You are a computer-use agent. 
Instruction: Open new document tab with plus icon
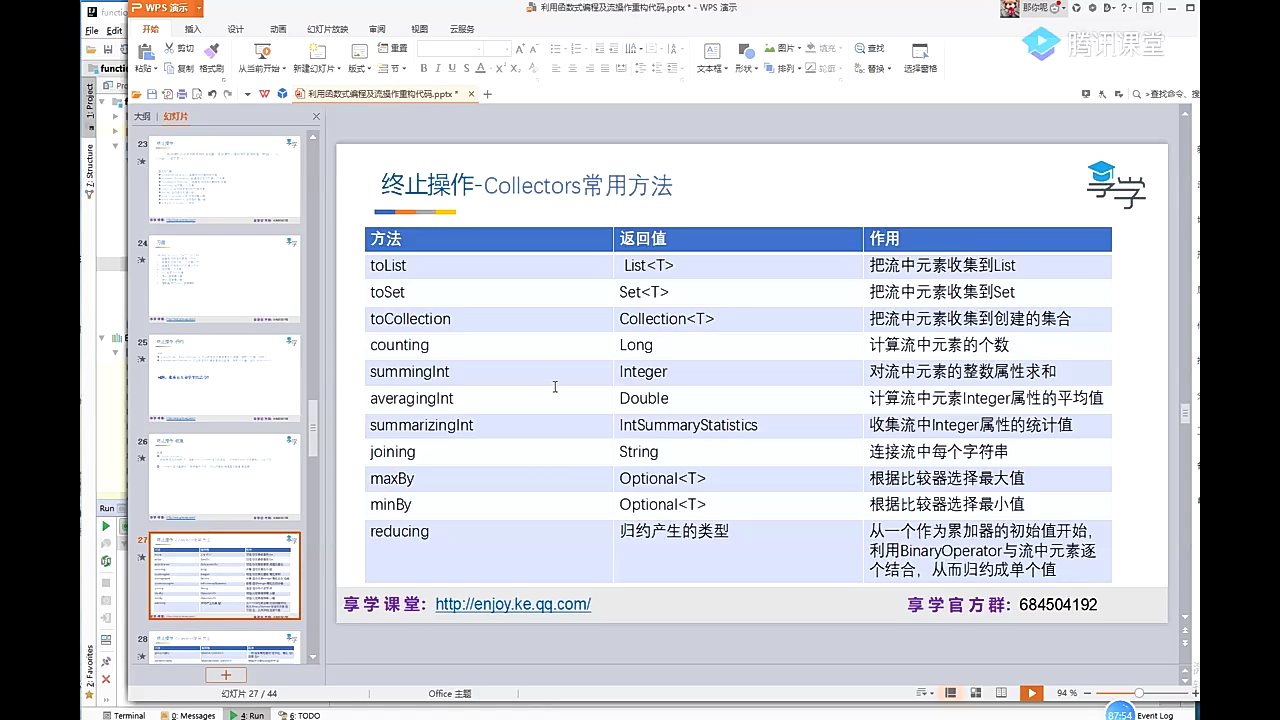488,94
